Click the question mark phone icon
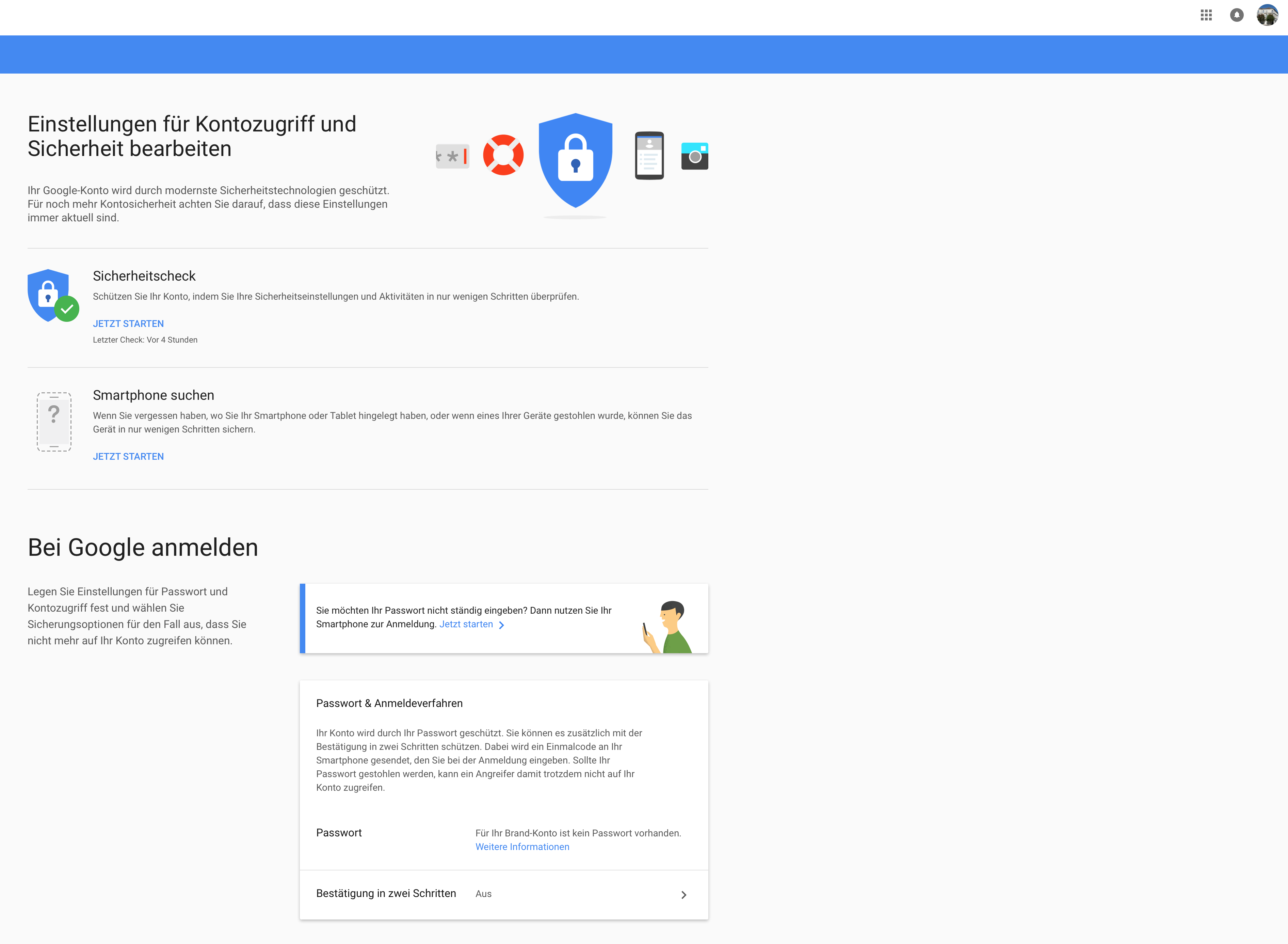The width and height of the screenshot is (1288, 944). (54, 422)
